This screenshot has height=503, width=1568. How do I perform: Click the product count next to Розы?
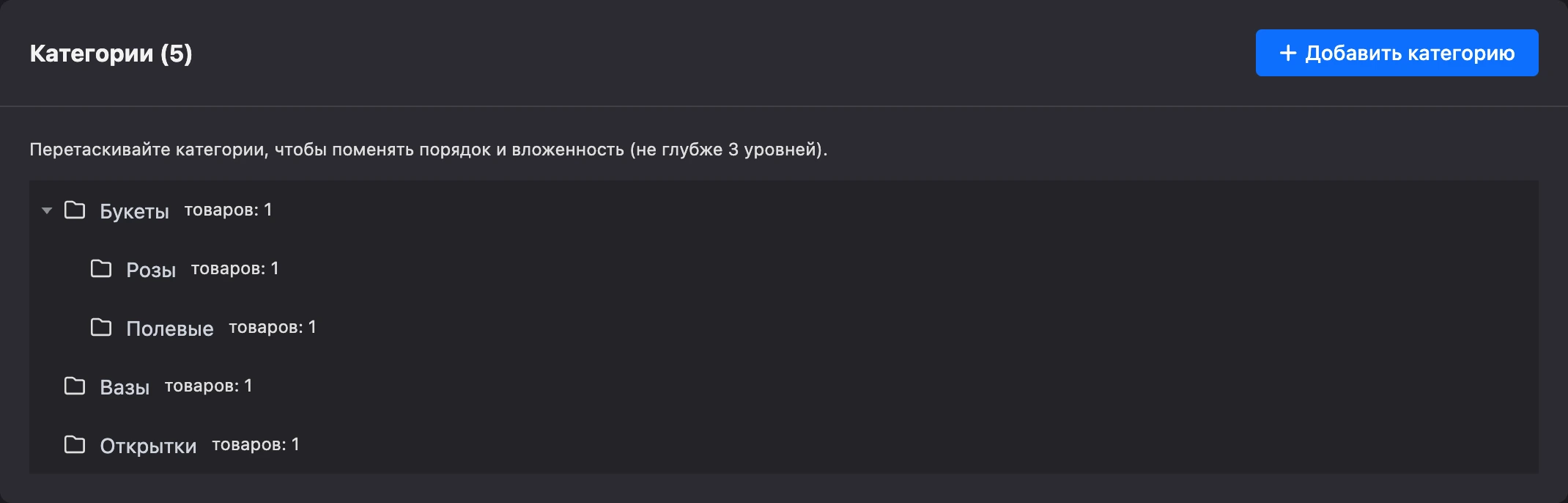(234, 269)
